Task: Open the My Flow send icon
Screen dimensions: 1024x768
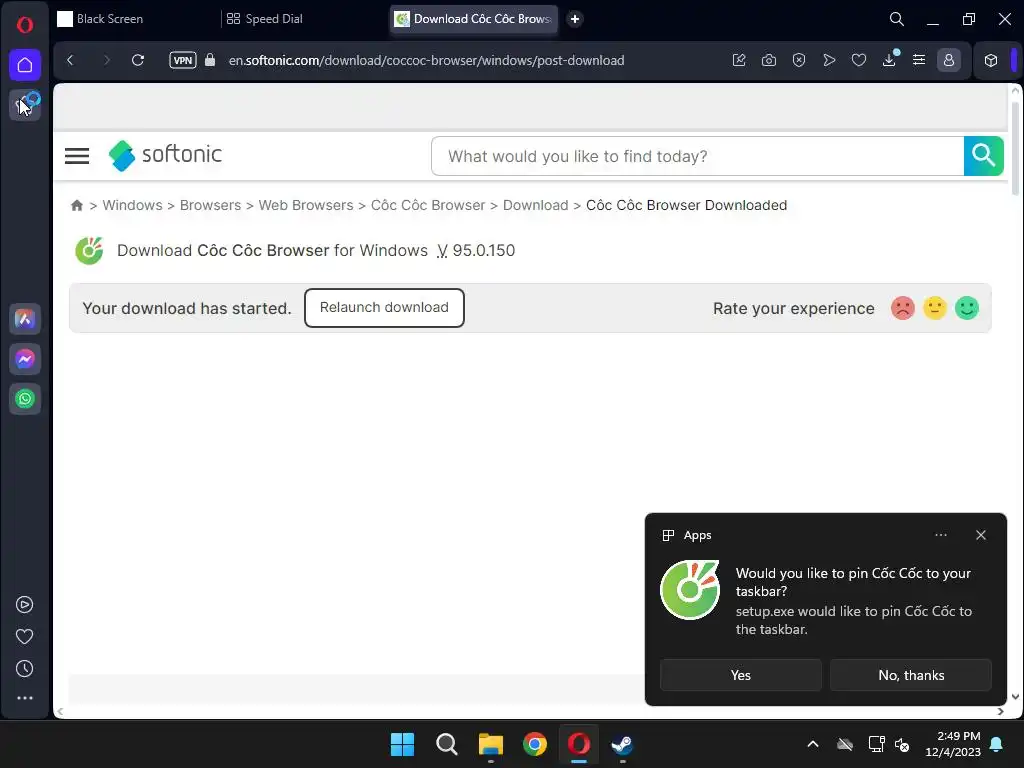Action: (x=829, y=60)
